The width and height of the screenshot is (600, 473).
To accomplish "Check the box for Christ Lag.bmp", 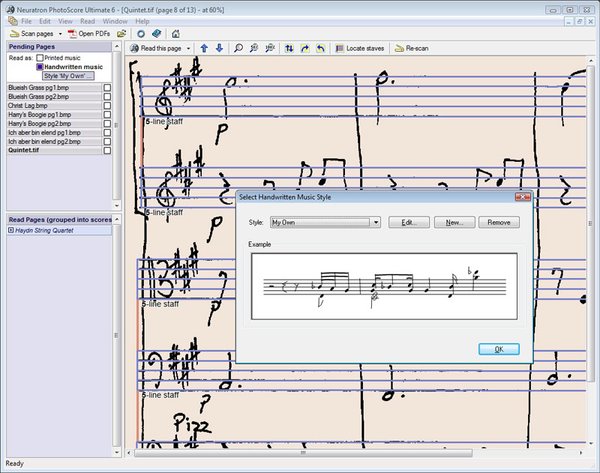I will [x=107, y=105].
